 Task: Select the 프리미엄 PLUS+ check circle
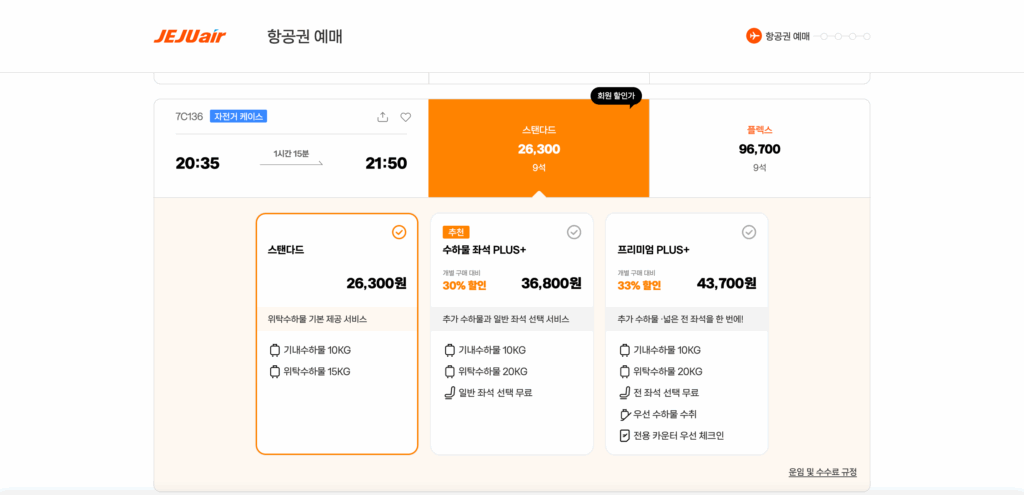pos(749,232)
